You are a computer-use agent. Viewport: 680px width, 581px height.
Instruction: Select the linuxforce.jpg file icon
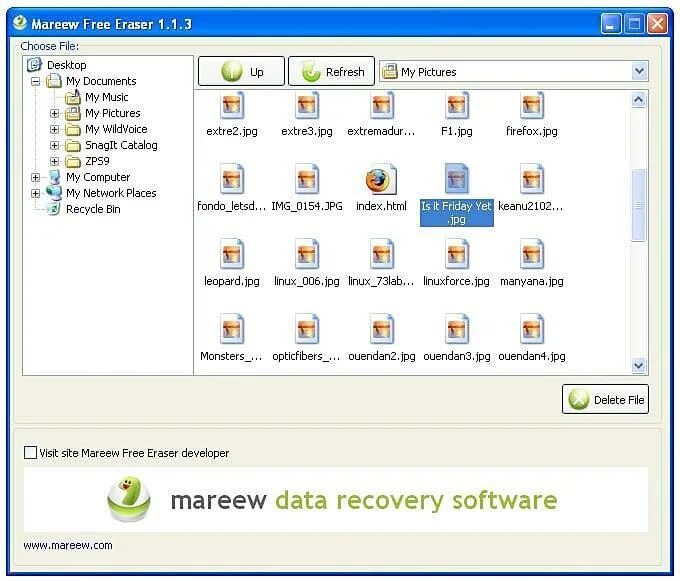pyautogui.click(x=457, y=254)
